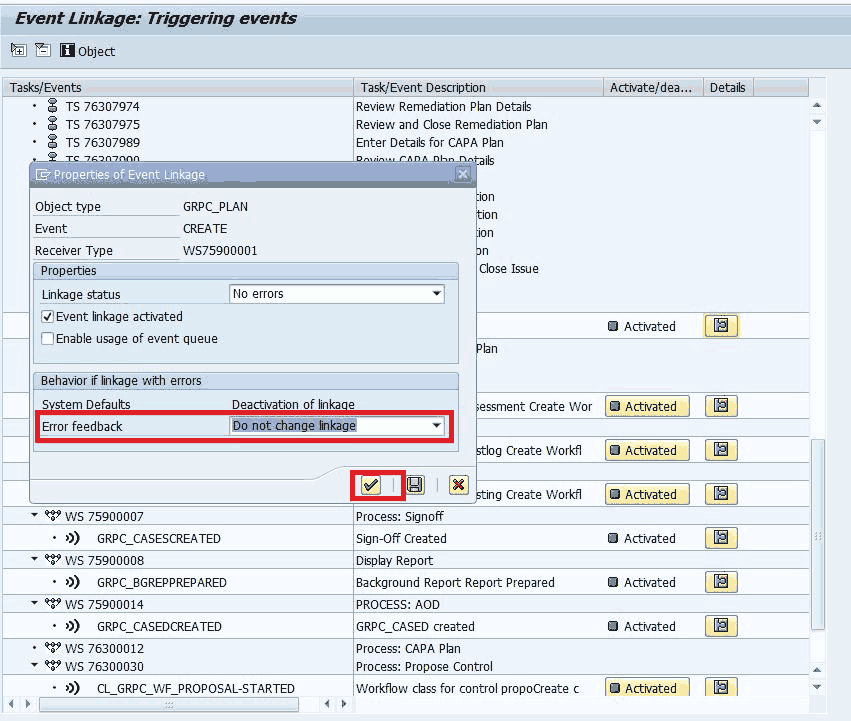Click the task icon beside TS 76307975
851x721 pixels.
point(53,123)
